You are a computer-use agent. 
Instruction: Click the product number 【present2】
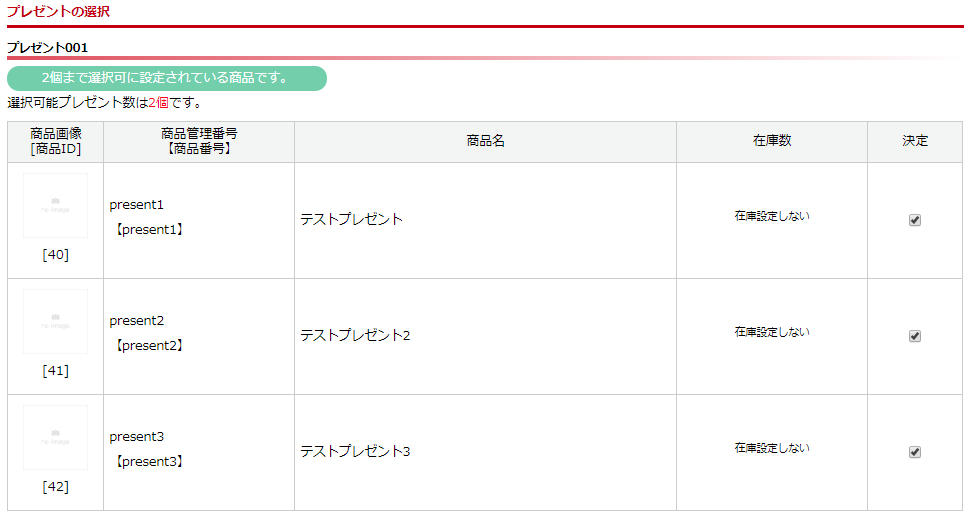[150, 346]
